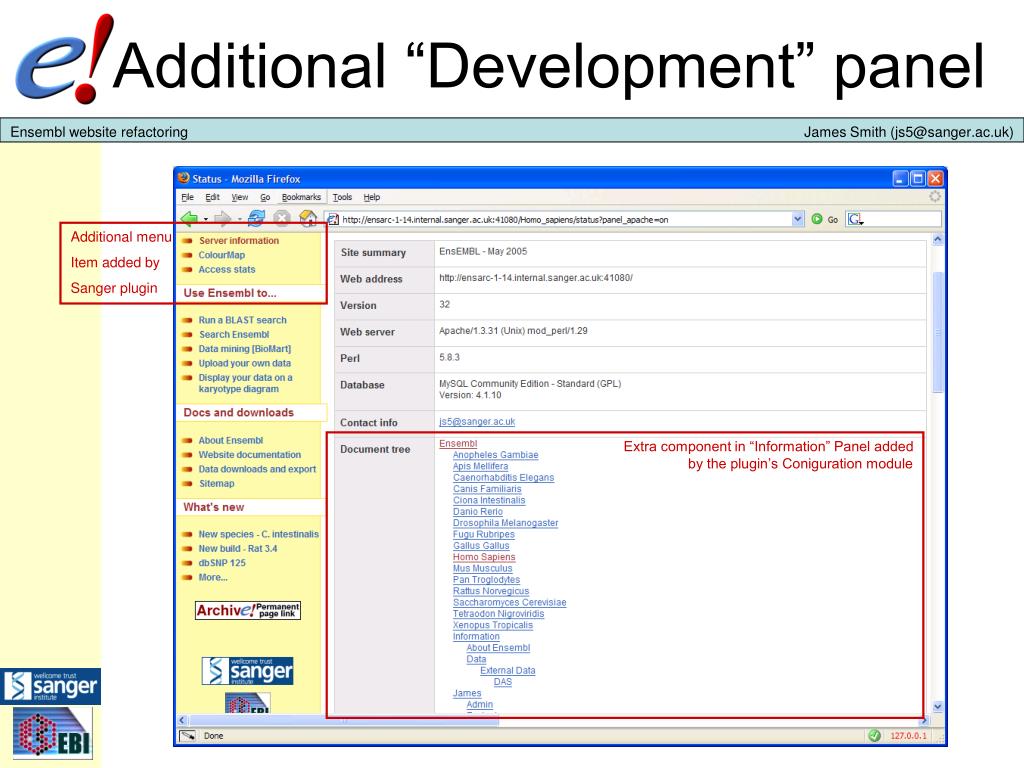Screen dimensions: 1024x768
Task: Click the vertical scrollbar up arrow
Action: (938, 240)
